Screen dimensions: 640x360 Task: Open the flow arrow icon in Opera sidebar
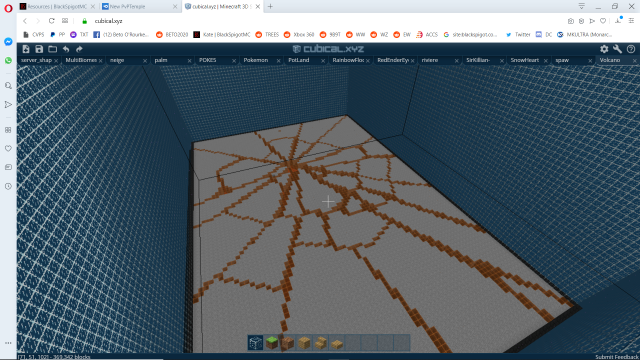[8, 104]
